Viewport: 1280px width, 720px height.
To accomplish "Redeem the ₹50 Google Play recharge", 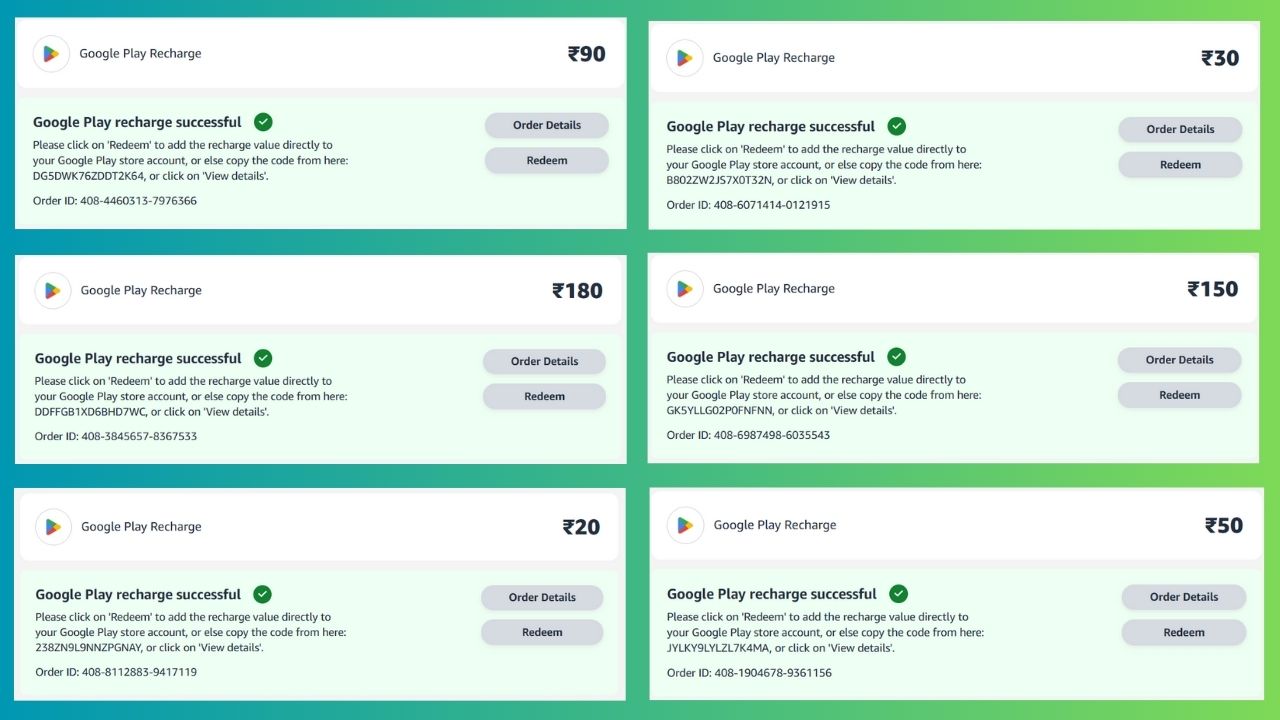I will pyautogui.click(x=1183, y=632).
